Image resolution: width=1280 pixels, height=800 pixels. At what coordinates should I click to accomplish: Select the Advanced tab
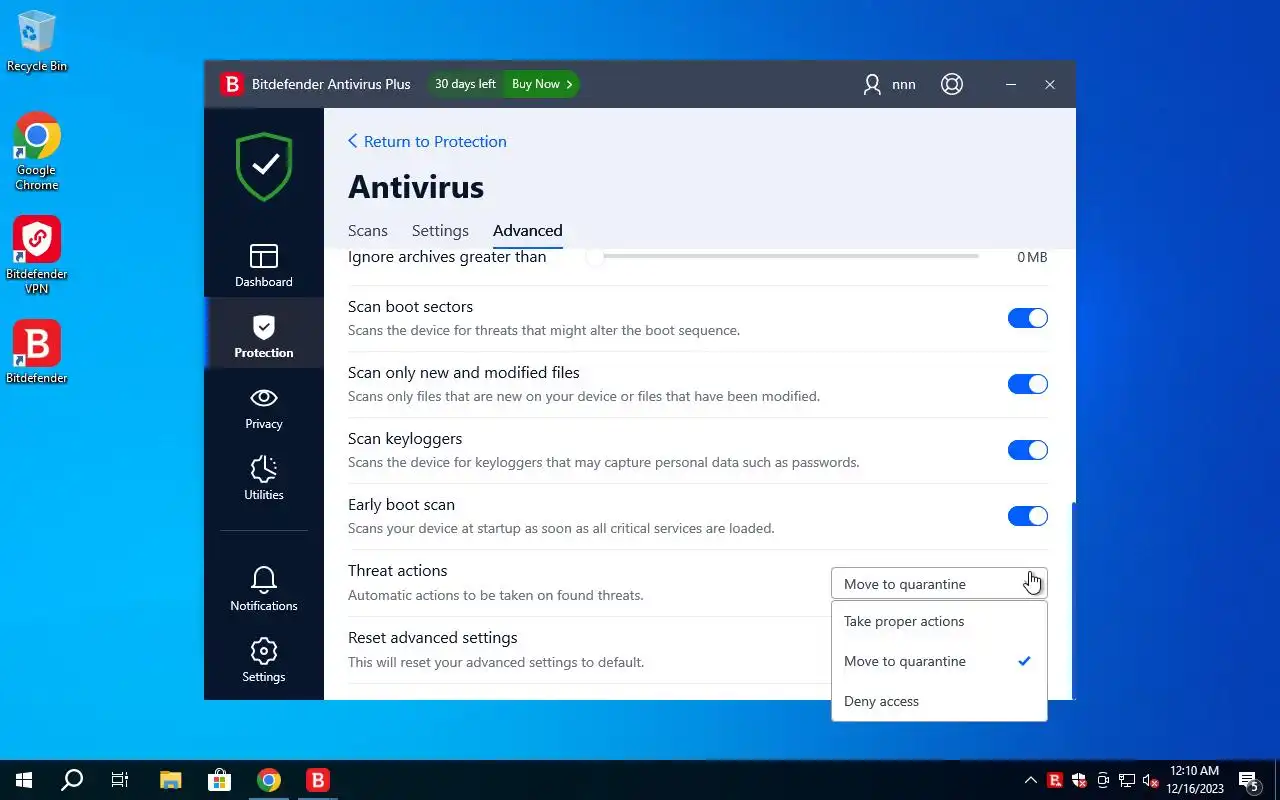click(528, 231)
